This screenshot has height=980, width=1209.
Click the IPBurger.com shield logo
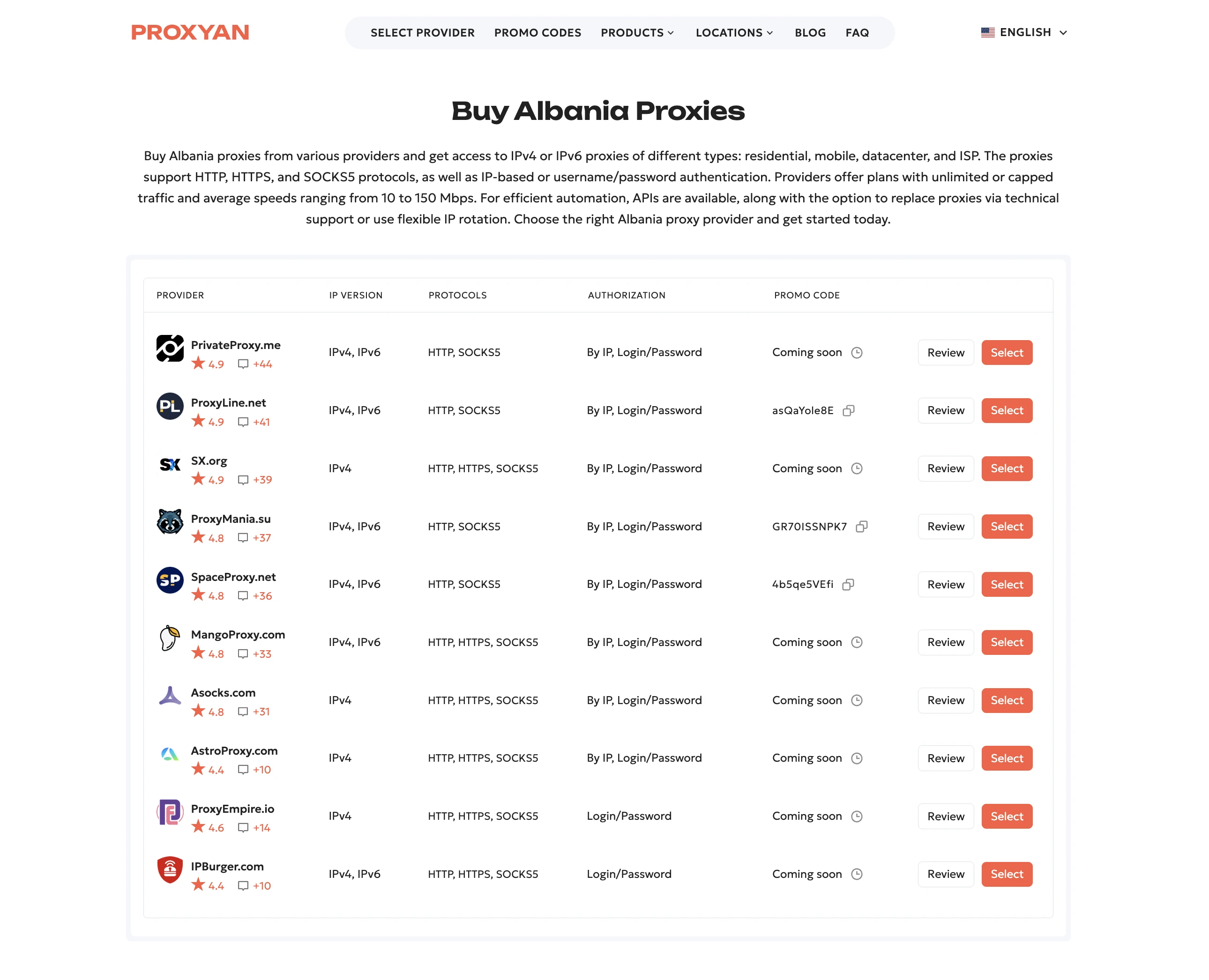[x=170, y=869]
